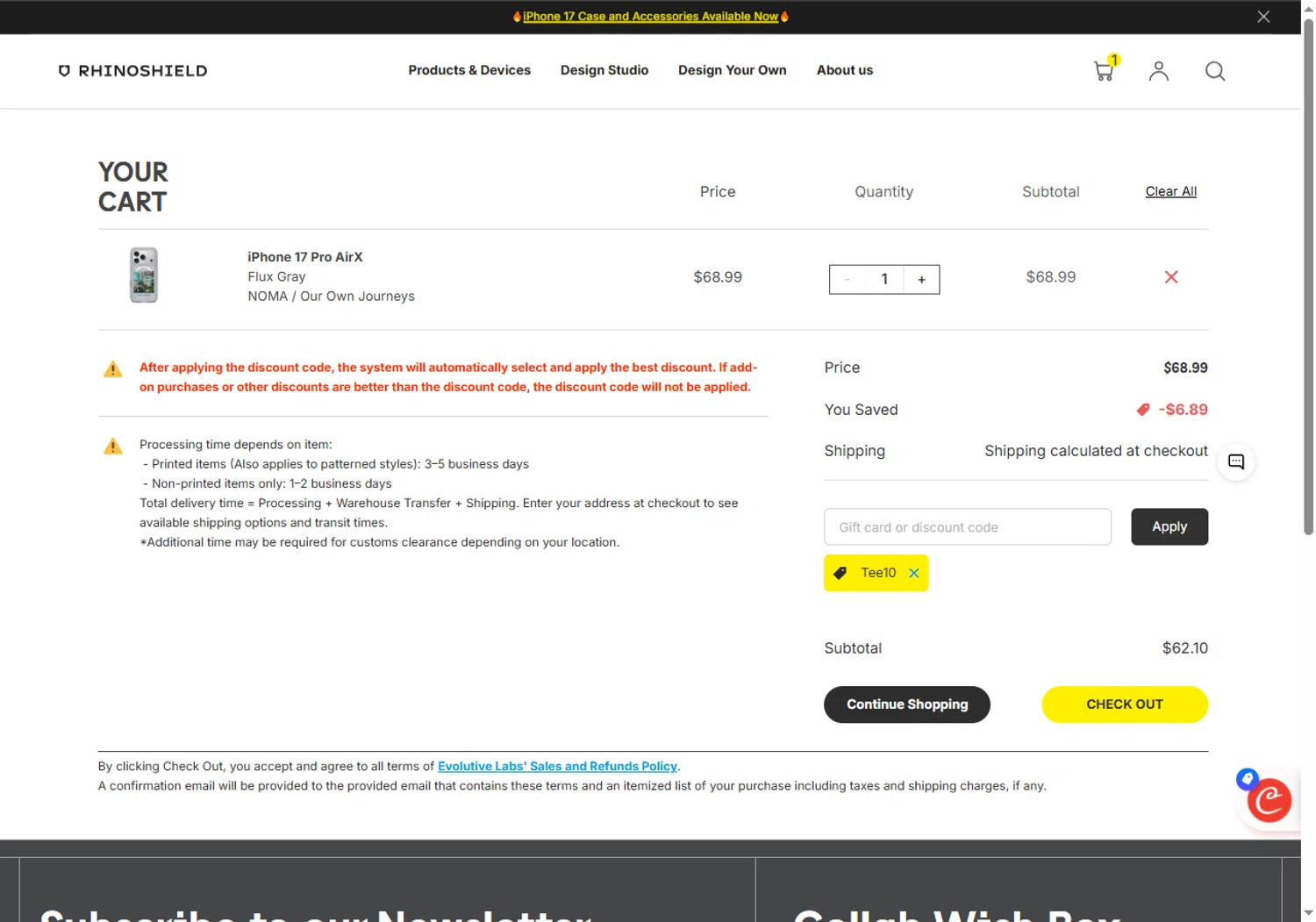
Task: Open the Design Studio menu
Action: coord(604,70)
